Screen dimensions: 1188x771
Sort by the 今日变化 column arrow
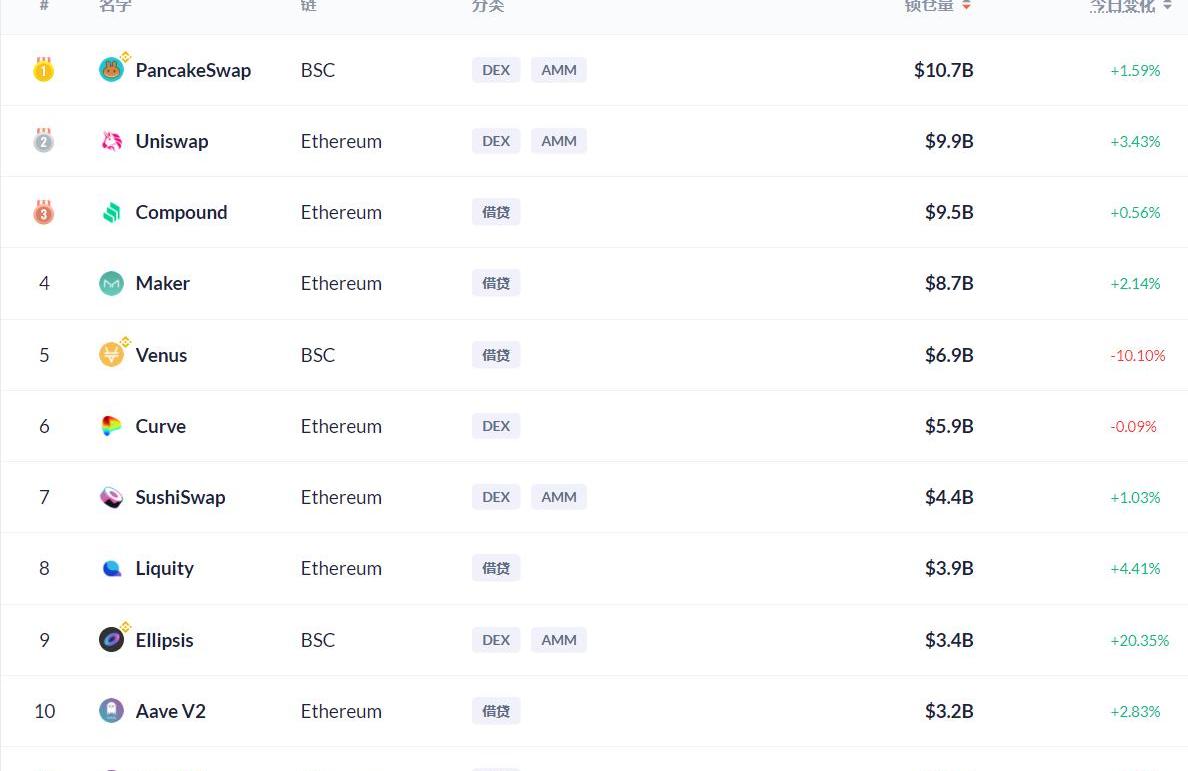pos(1167,6)
